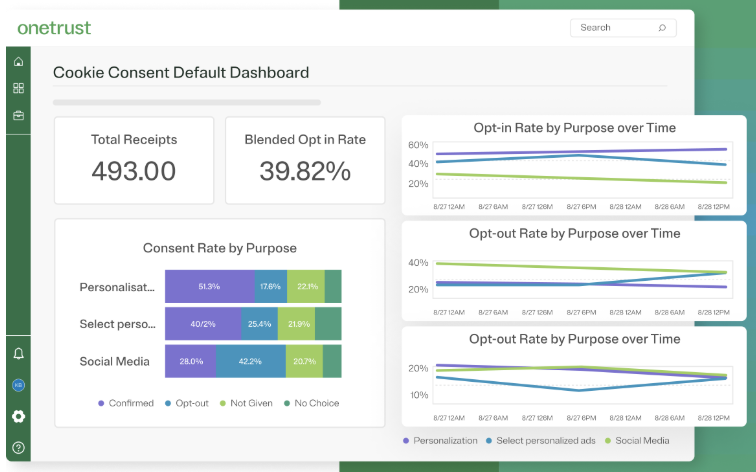Image resolution: width=756 pixels, height=472 pixels.
Task: Open the help question mark icon
Action: tap(18, 447)
